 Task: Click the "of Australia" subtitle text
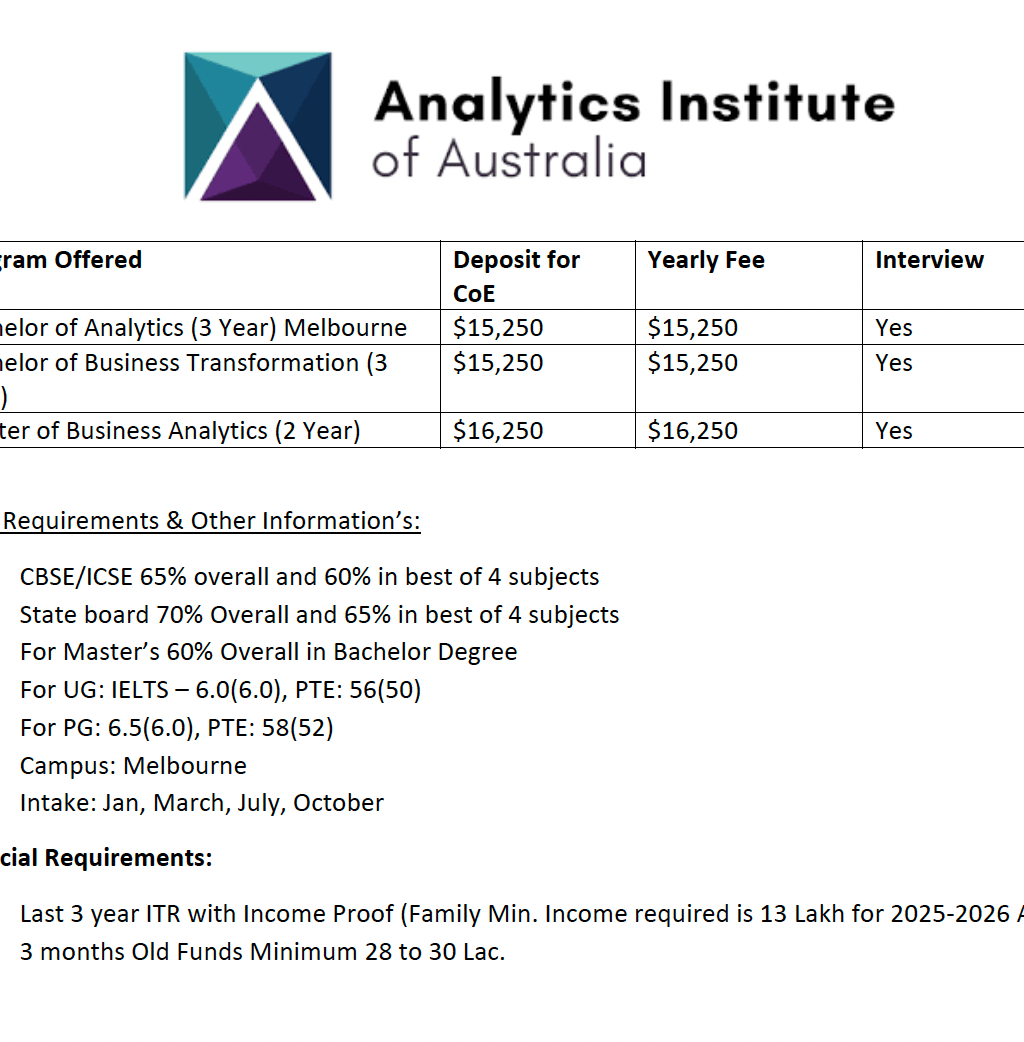pyautogui.click(x=509, y=160)
